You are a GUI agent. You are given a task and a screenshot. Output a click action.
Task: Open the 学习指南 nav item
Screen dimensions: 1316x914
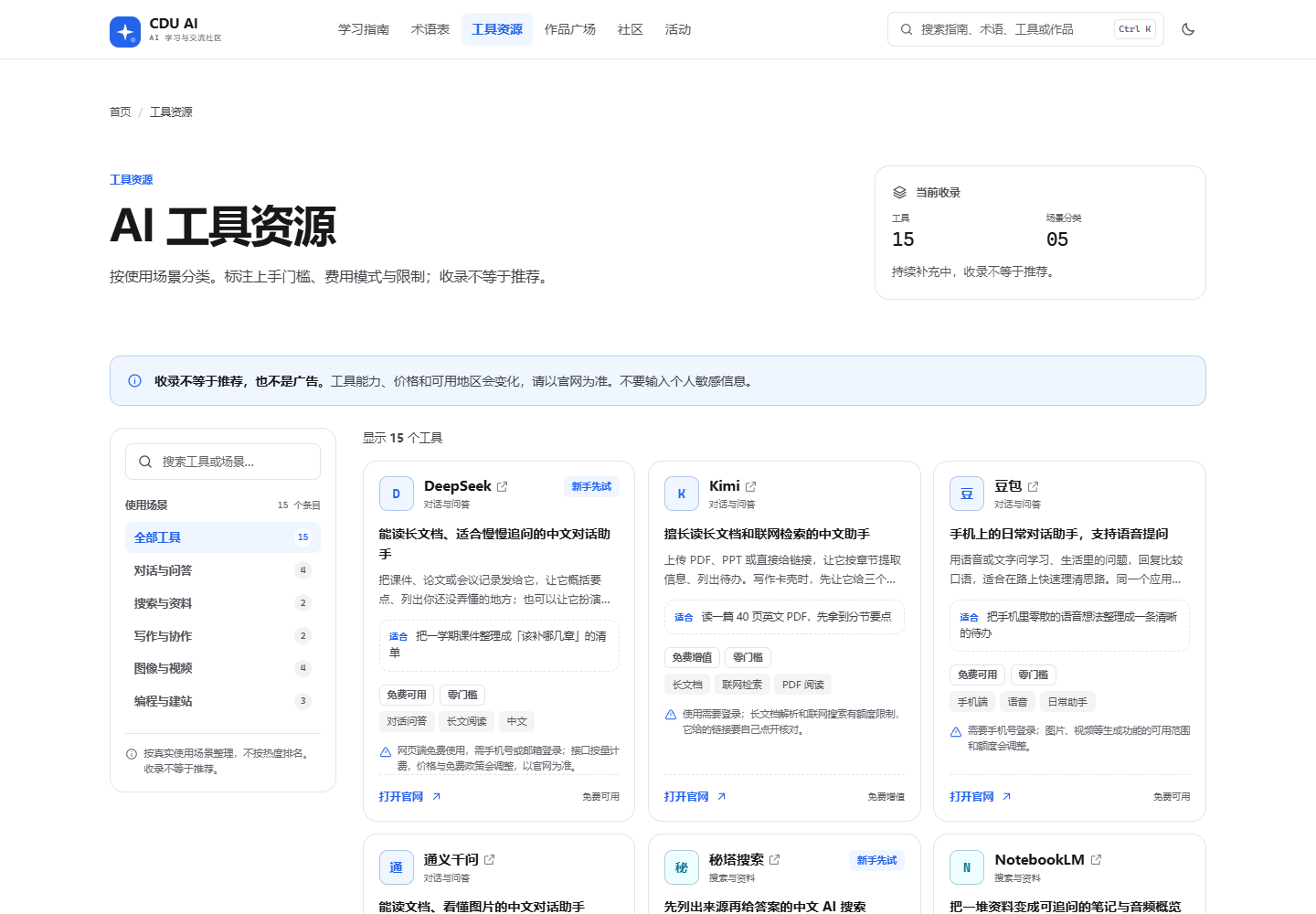(x=364, y=29)
